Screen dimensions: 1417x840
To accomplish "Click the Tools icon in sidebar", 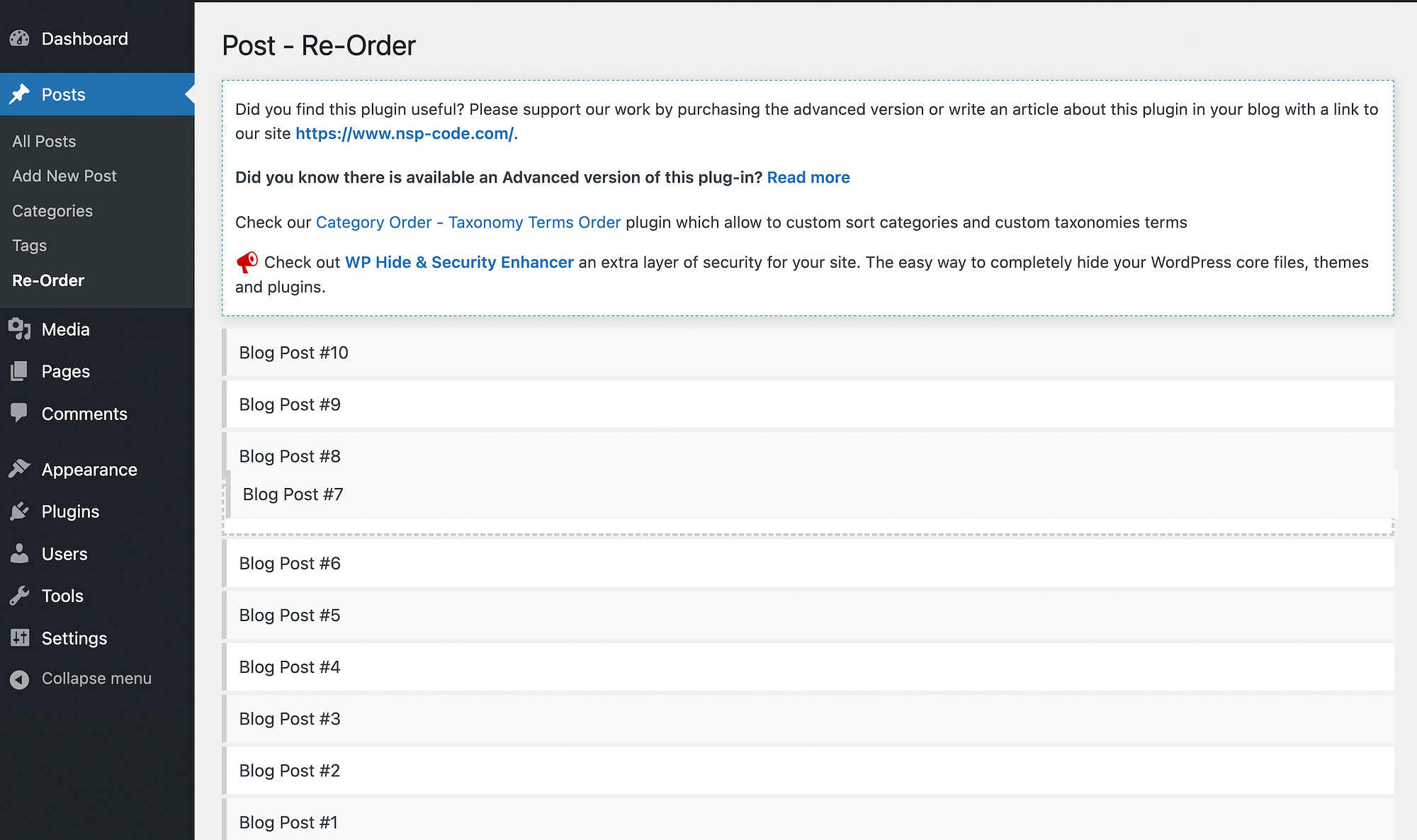I will click(x=20, y=595).
